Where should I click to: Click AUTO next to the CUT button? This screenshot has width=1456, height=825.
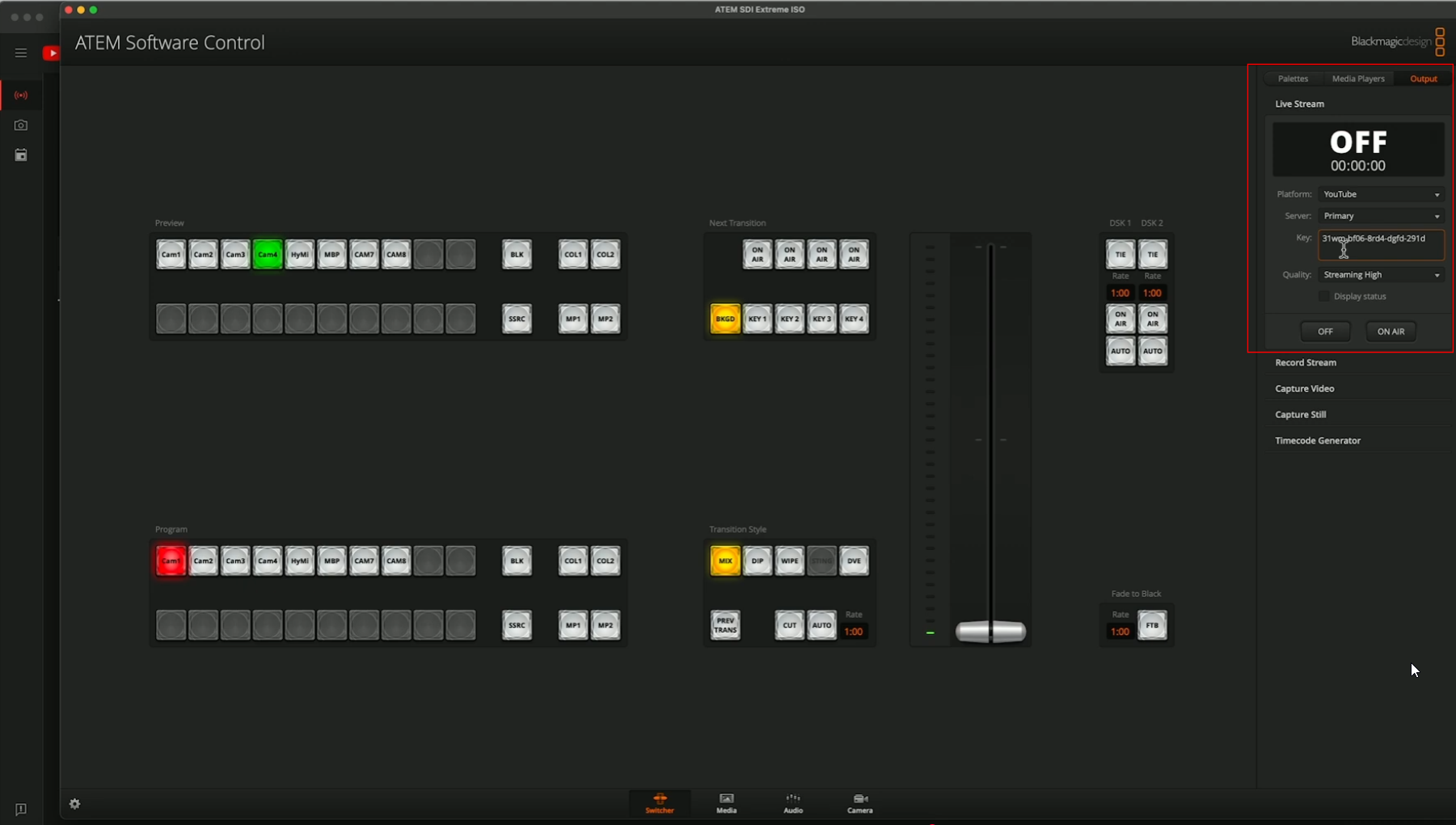821,624
